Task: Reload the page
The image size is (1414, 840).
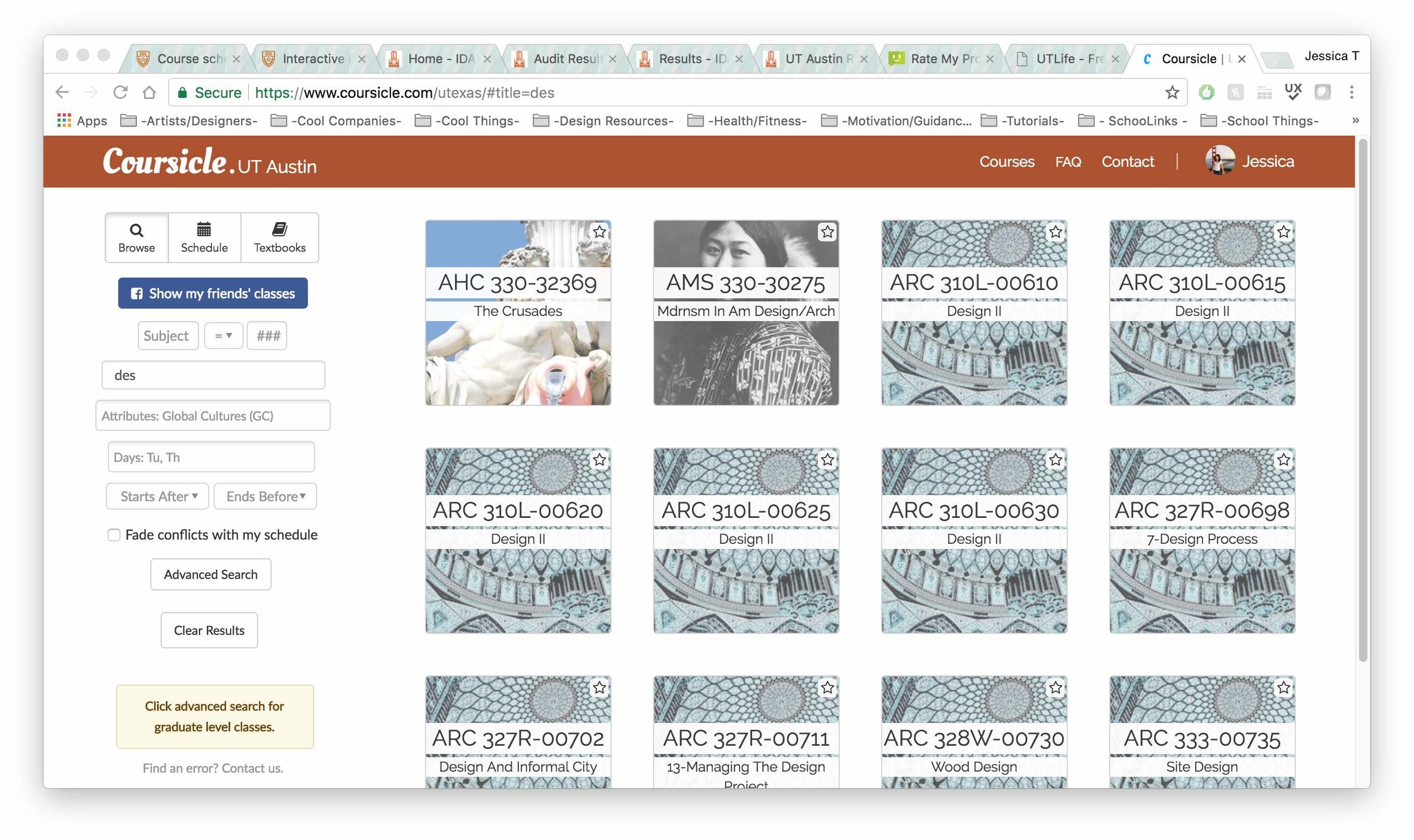Action: point(120,92)
